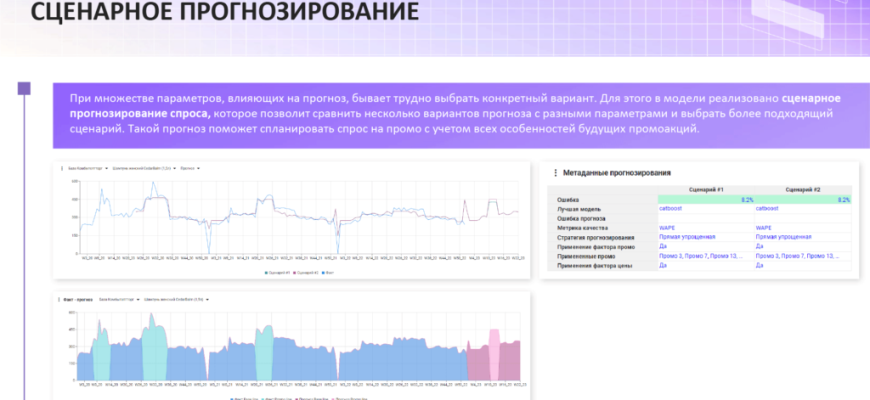
Task: Open the Метаданные прогнозирования panel kebab menu
Action: (554, 173)
